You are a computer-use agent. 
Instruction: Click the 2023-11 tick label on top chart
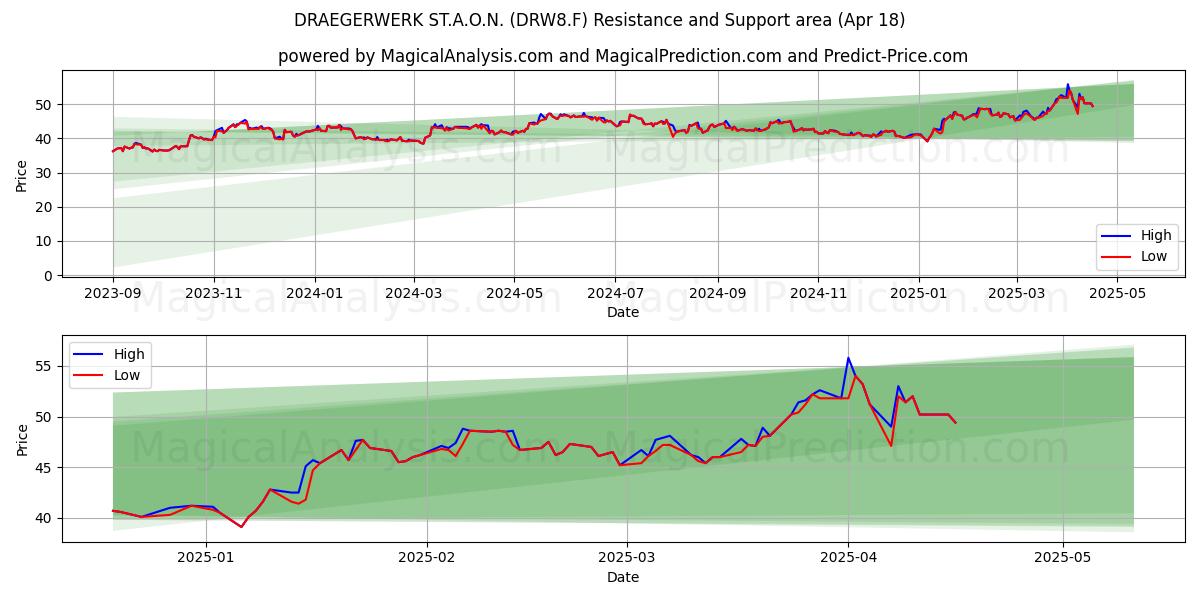(x=213, y=294)
